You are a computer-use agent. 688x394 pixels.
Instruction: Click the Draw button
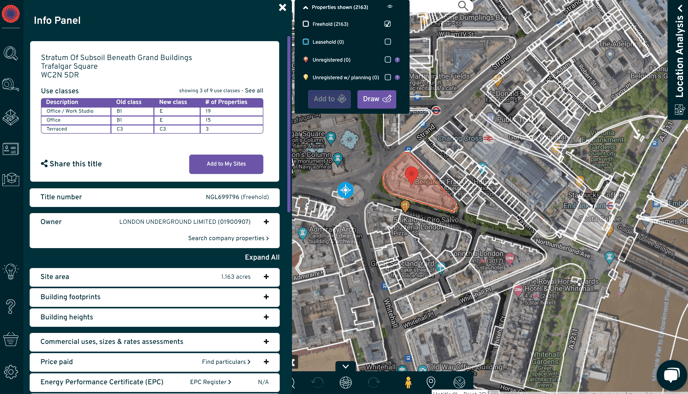376,99
